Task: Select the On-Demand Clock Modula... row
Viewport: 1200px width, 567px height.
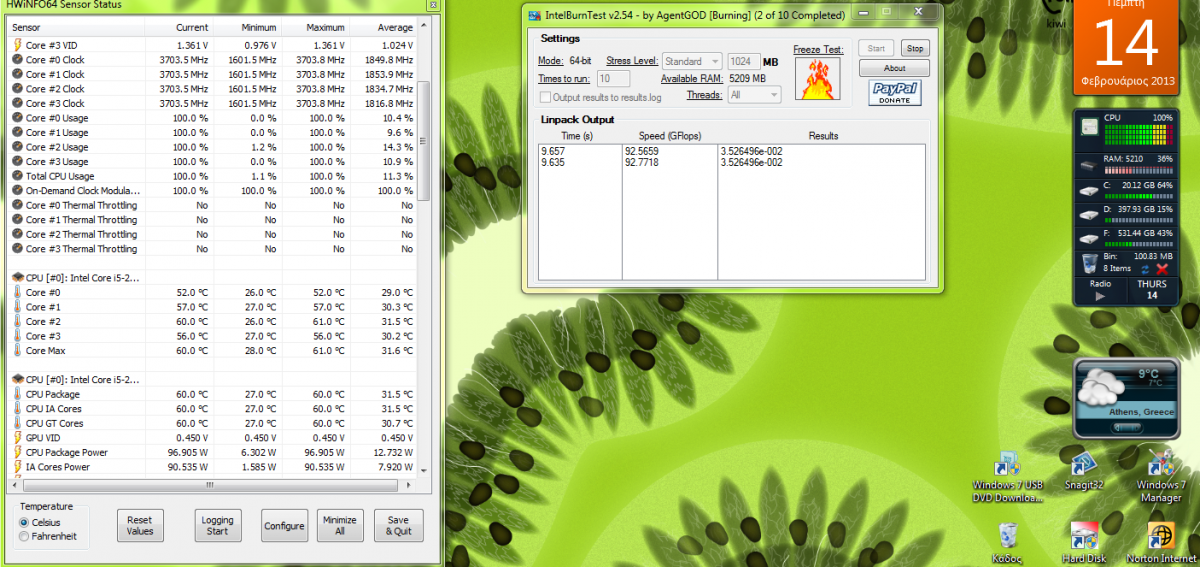Action: pyautogui.click(x=212, y=190)
